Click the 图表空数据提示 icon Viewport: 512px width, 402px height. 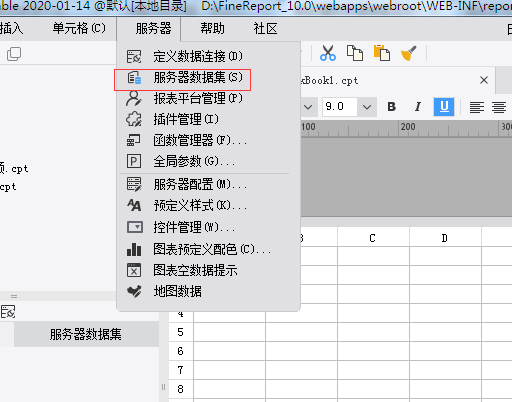point(134,270)
